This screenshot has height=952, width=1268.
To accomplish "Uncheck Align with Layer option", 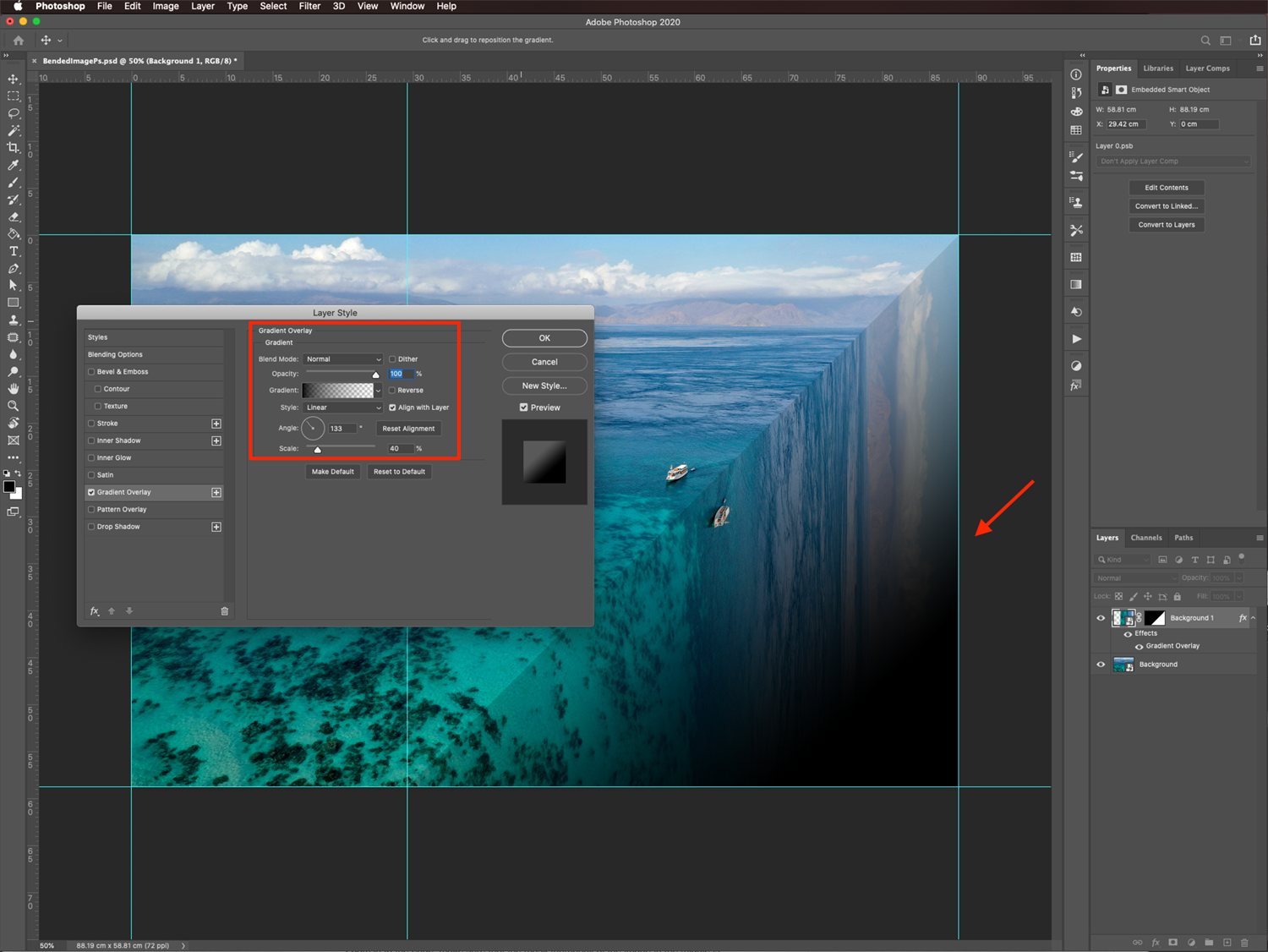I will click(x=392, y=408).
